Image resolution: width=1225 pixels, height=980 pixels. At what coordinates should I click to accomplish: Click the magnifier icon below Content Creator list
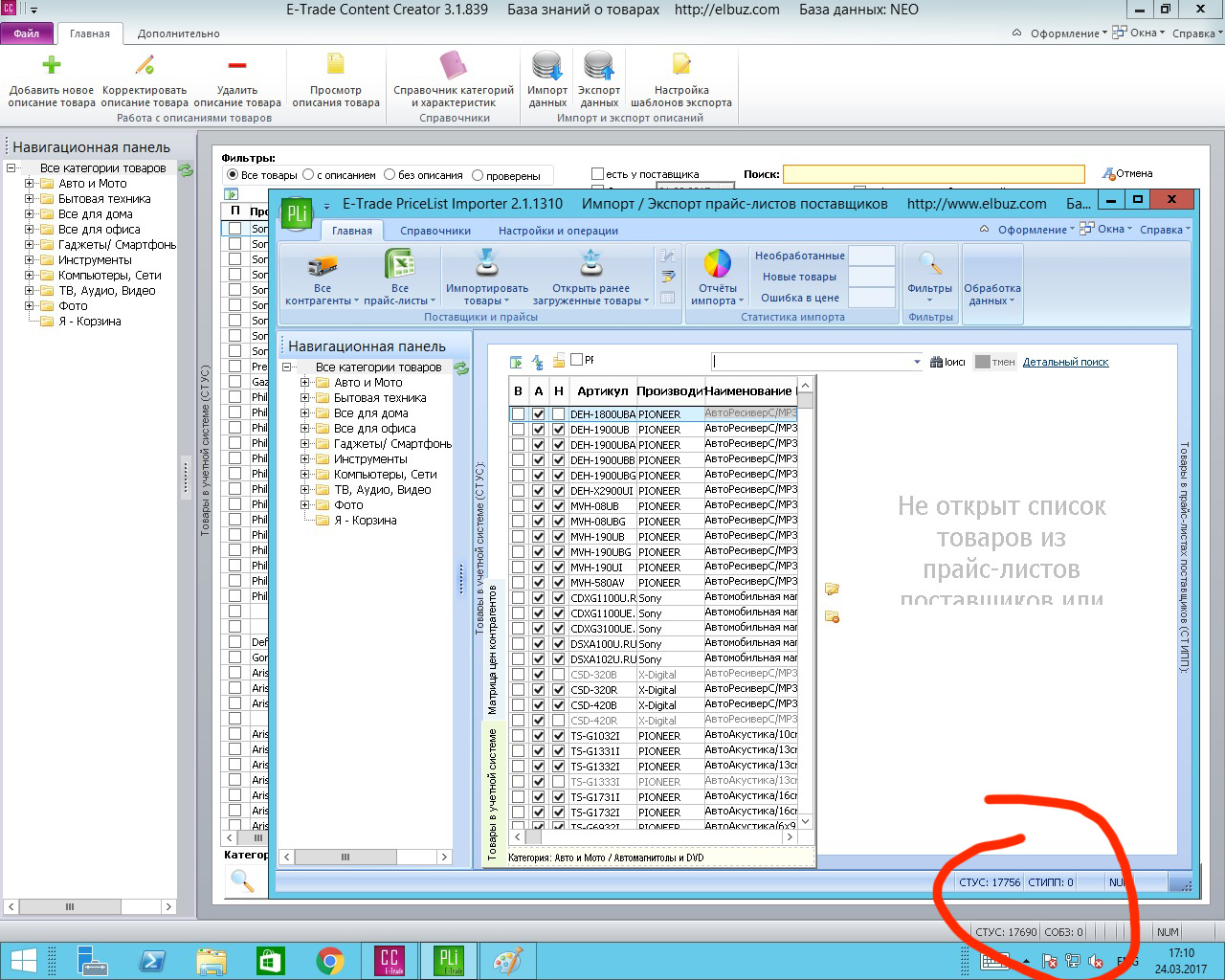pos(242,880)
